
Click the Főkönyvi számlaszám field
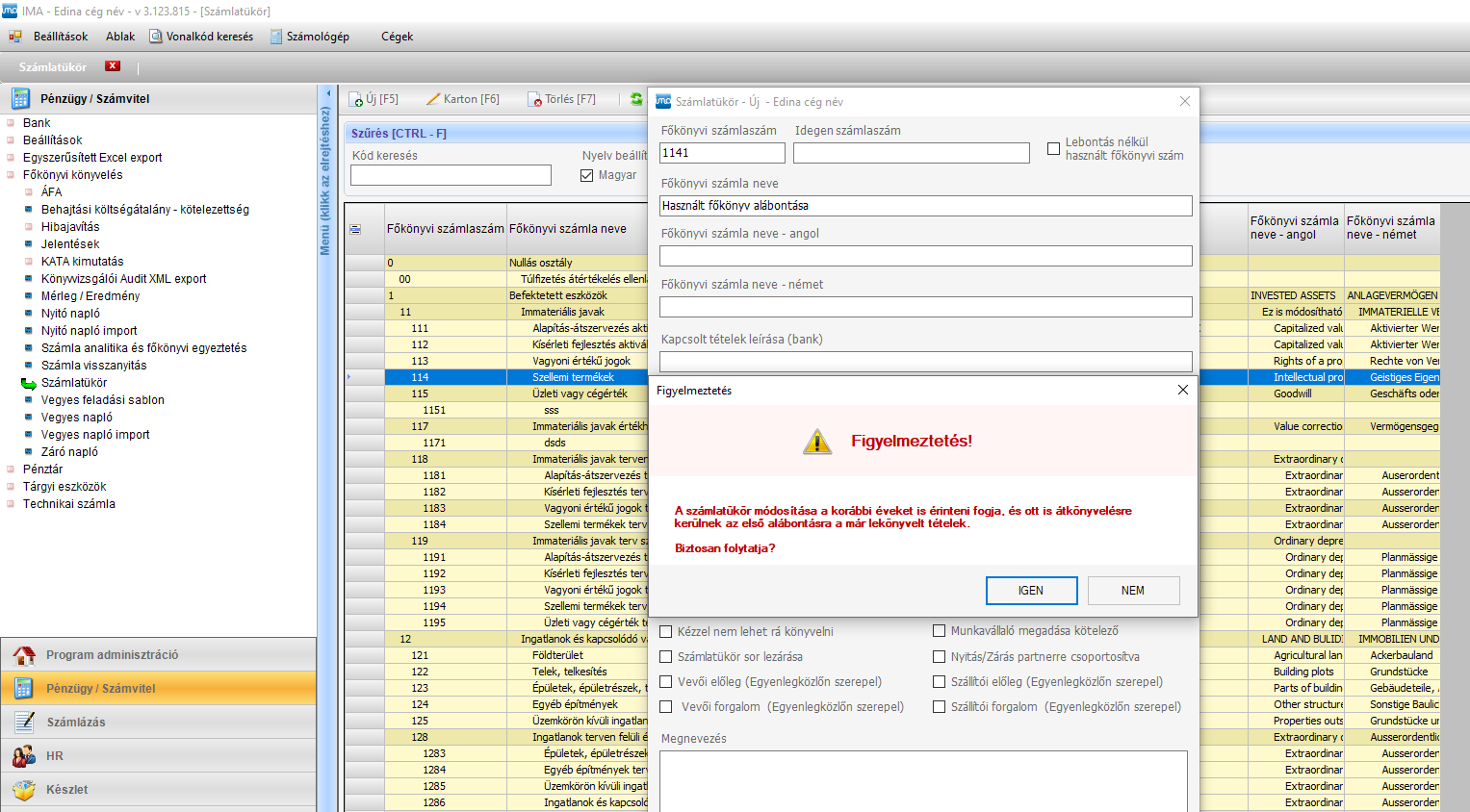coord(722,153)
